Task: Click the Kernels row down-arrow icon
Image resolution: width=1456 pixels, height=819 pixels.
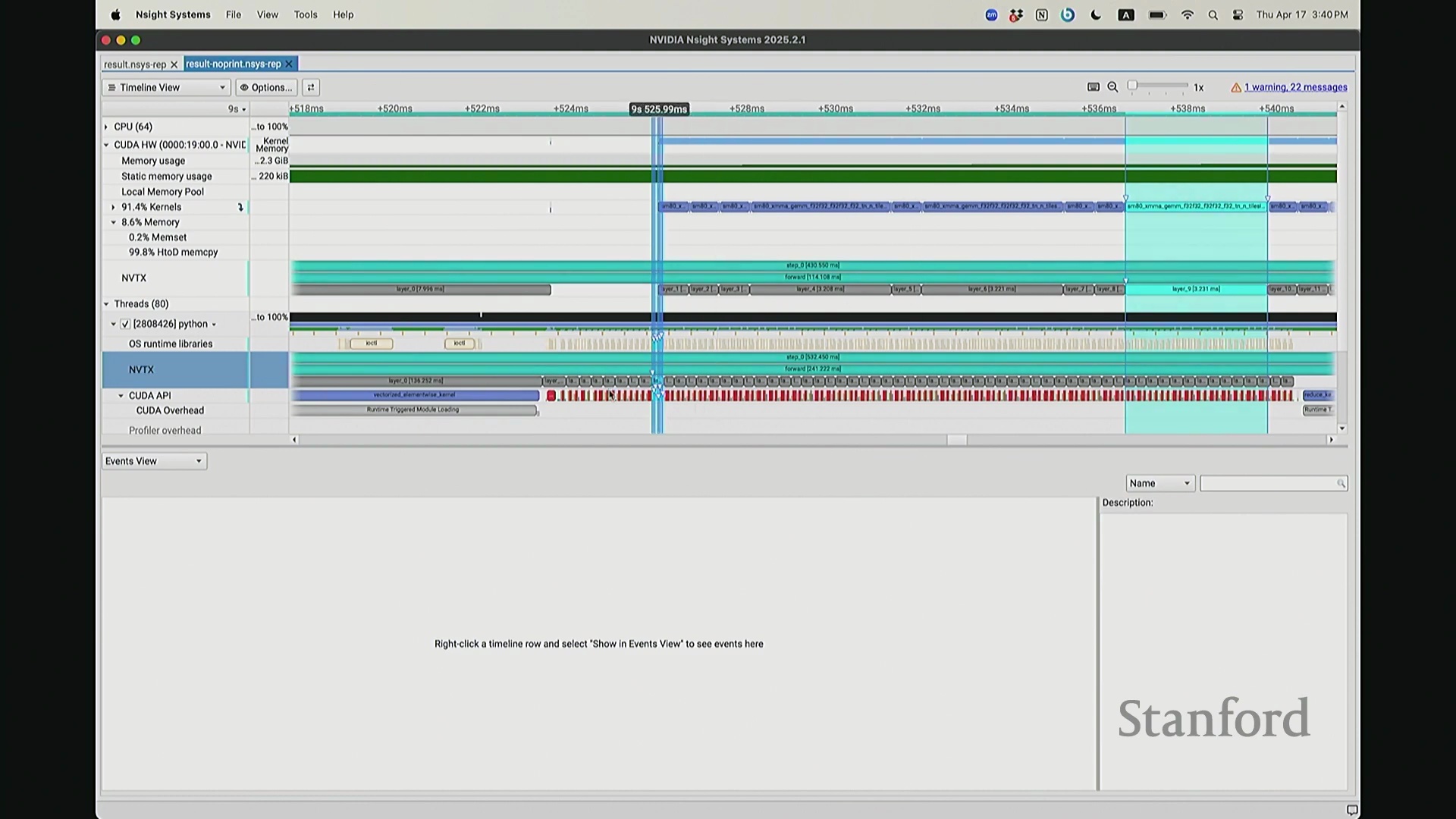Action: tap(241, 207)
